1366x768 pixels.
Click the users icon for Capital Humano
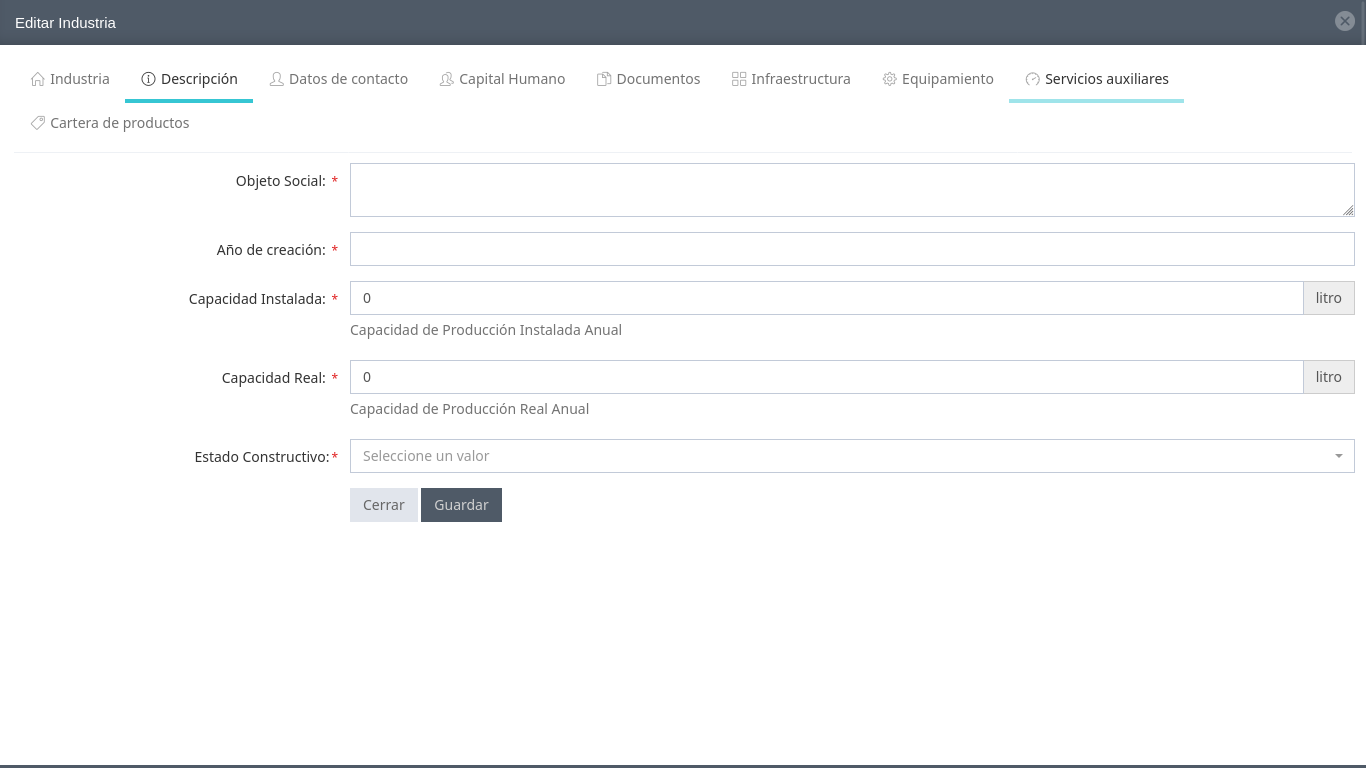(447, 79)
